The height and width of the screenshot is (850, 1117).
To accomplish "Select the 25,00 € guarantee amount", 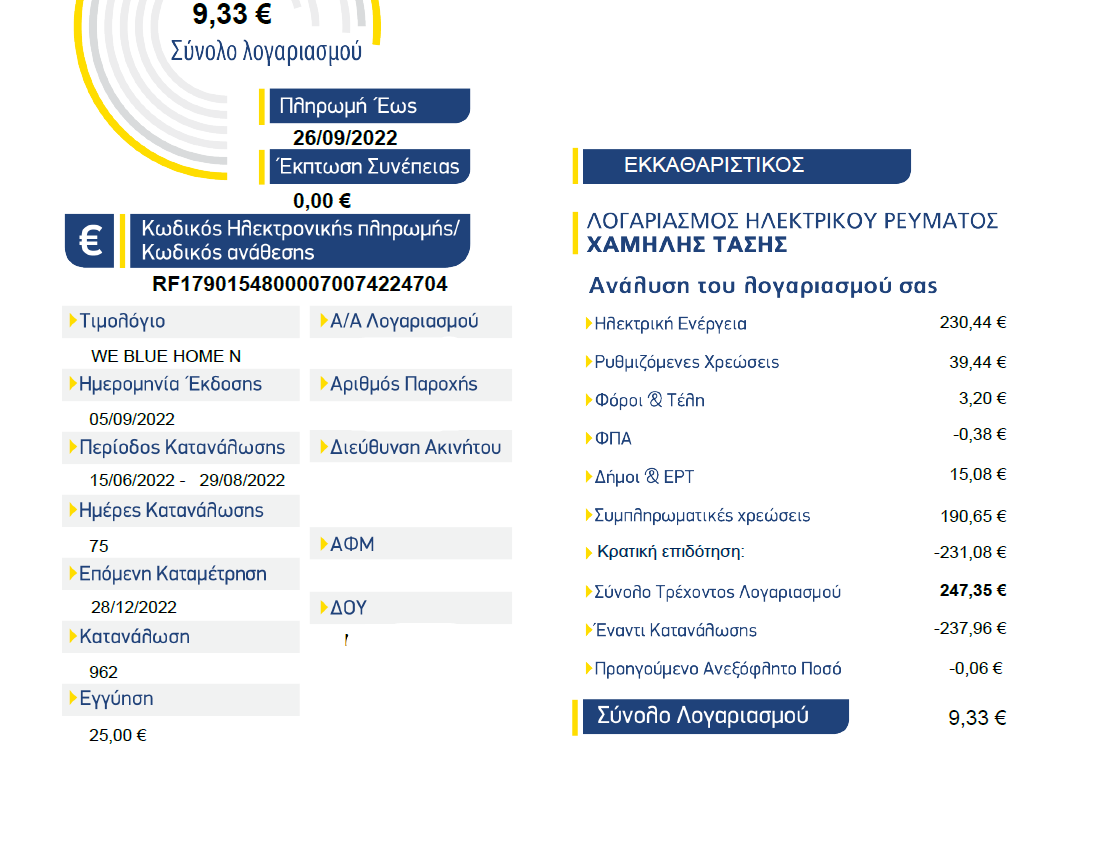I will click(118, 735).
